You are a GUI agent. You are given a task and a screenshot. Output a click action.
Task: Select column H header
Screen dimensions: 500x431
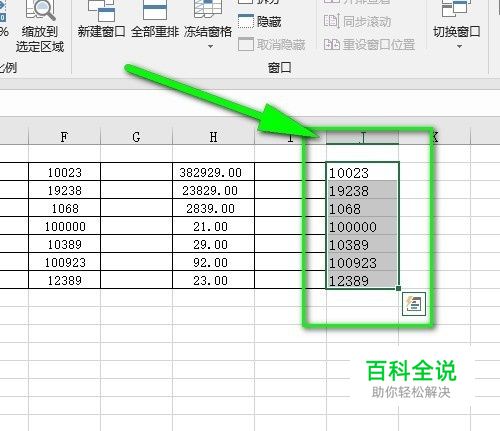coord(213,137)
